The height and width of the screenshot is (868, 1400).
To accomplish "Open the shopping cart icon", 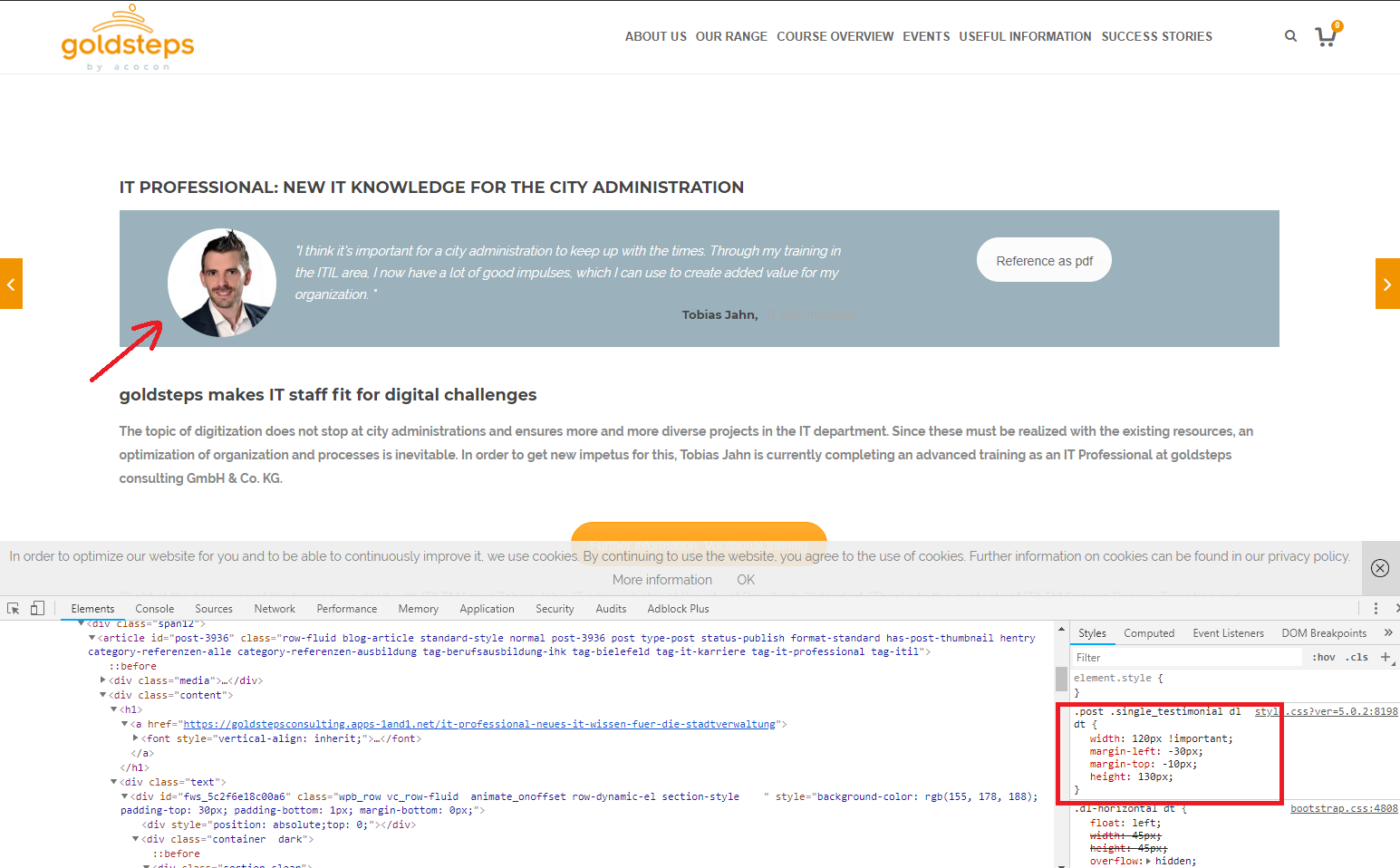I will (x=1328, y=35).
